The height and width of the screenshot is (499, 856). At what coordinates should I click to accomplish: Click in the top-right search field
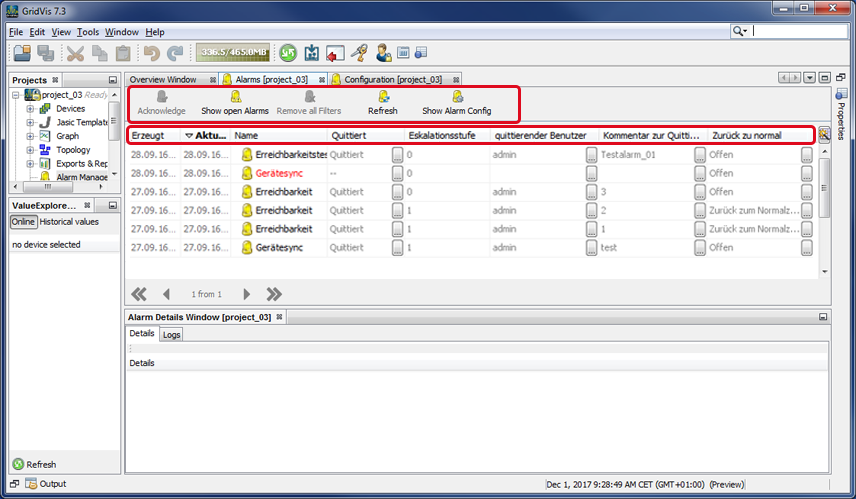click(x=800, y=32)
